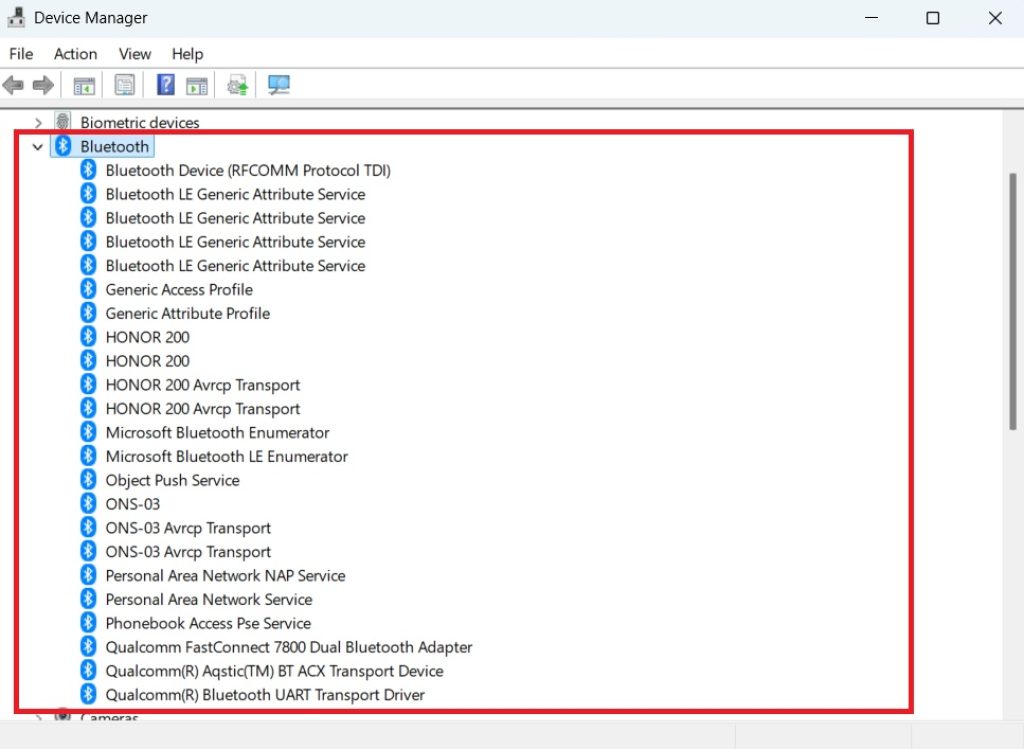
Task: Select Qualcomm(R) Bluetooth UART Transport Driver
Action: (265, 695)
